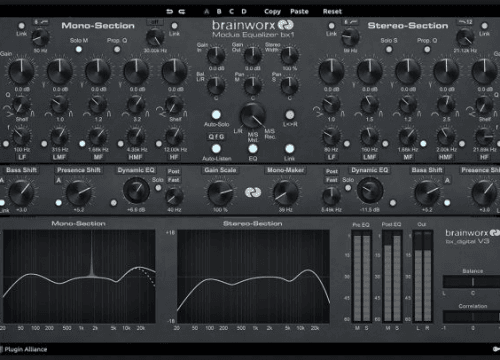
Task: Click Mono-Section HF frequency knob at 12.00k Hz
Action: click(x=174, y=136)
